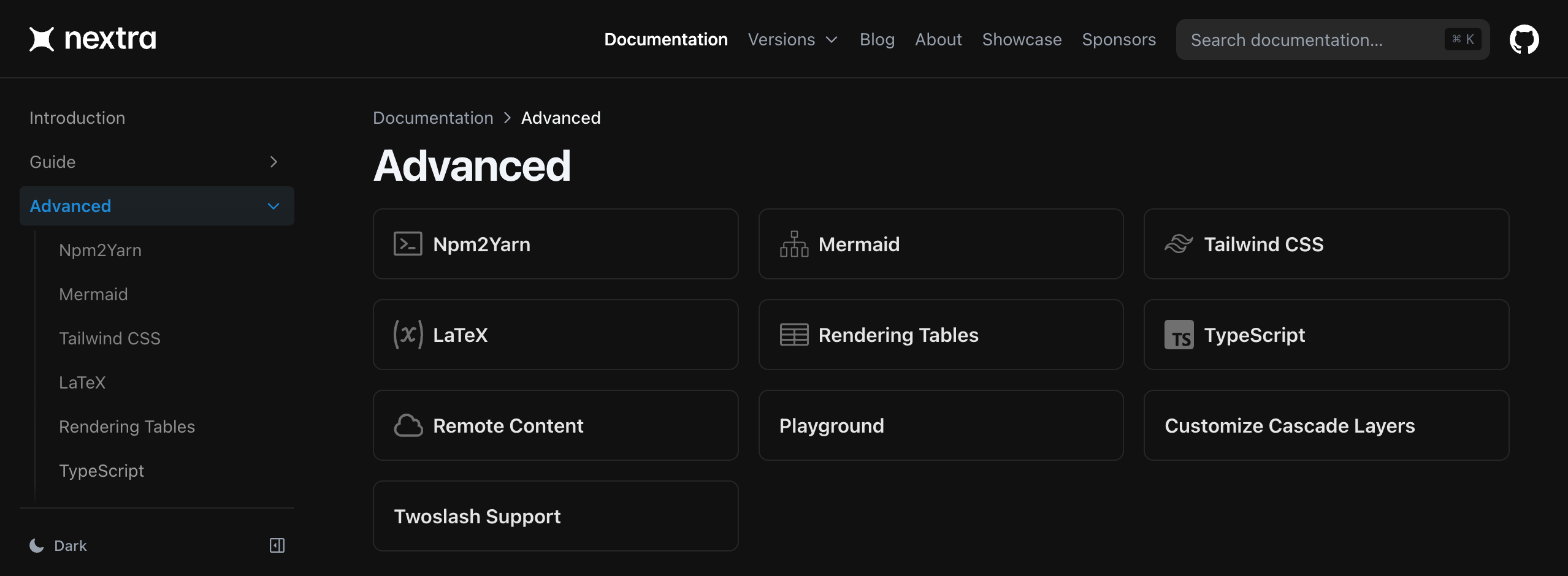Viewport: 1568px width, 576px height.
Task: Click the LaTeX math icon
Action: (x=407, y=334)
